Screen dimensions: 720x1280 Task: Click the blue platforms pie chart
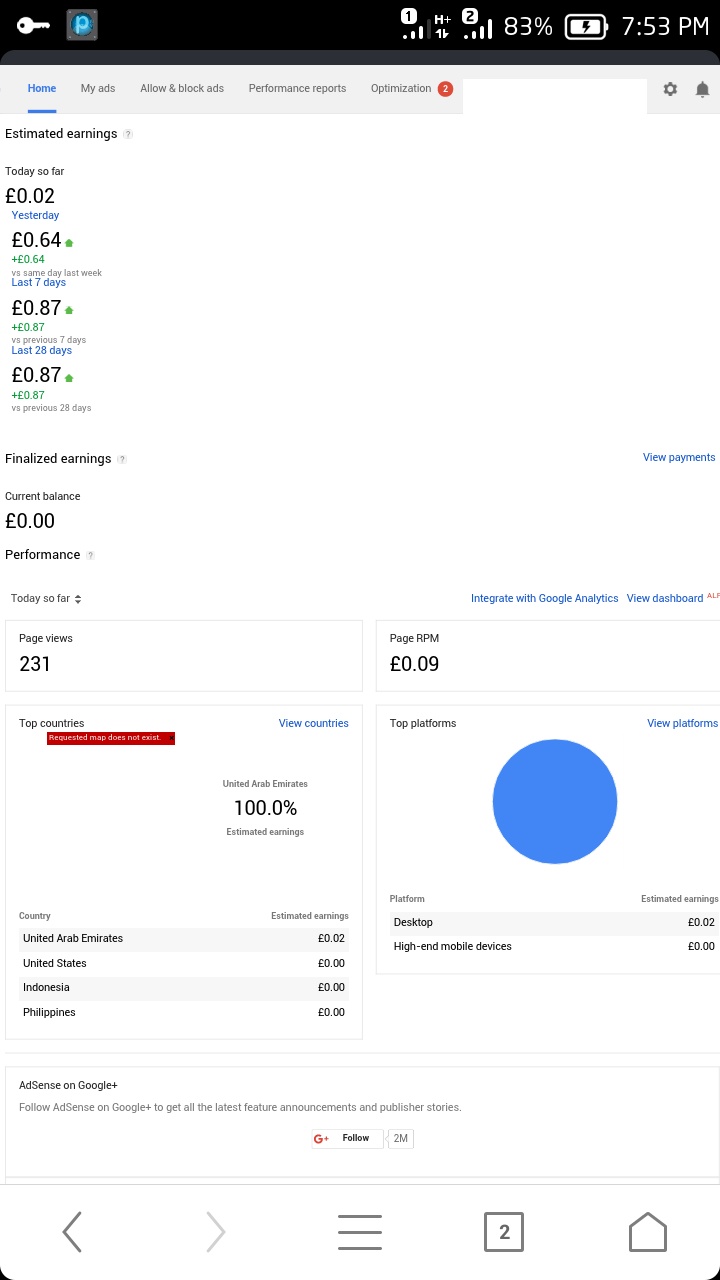[555, 802]
